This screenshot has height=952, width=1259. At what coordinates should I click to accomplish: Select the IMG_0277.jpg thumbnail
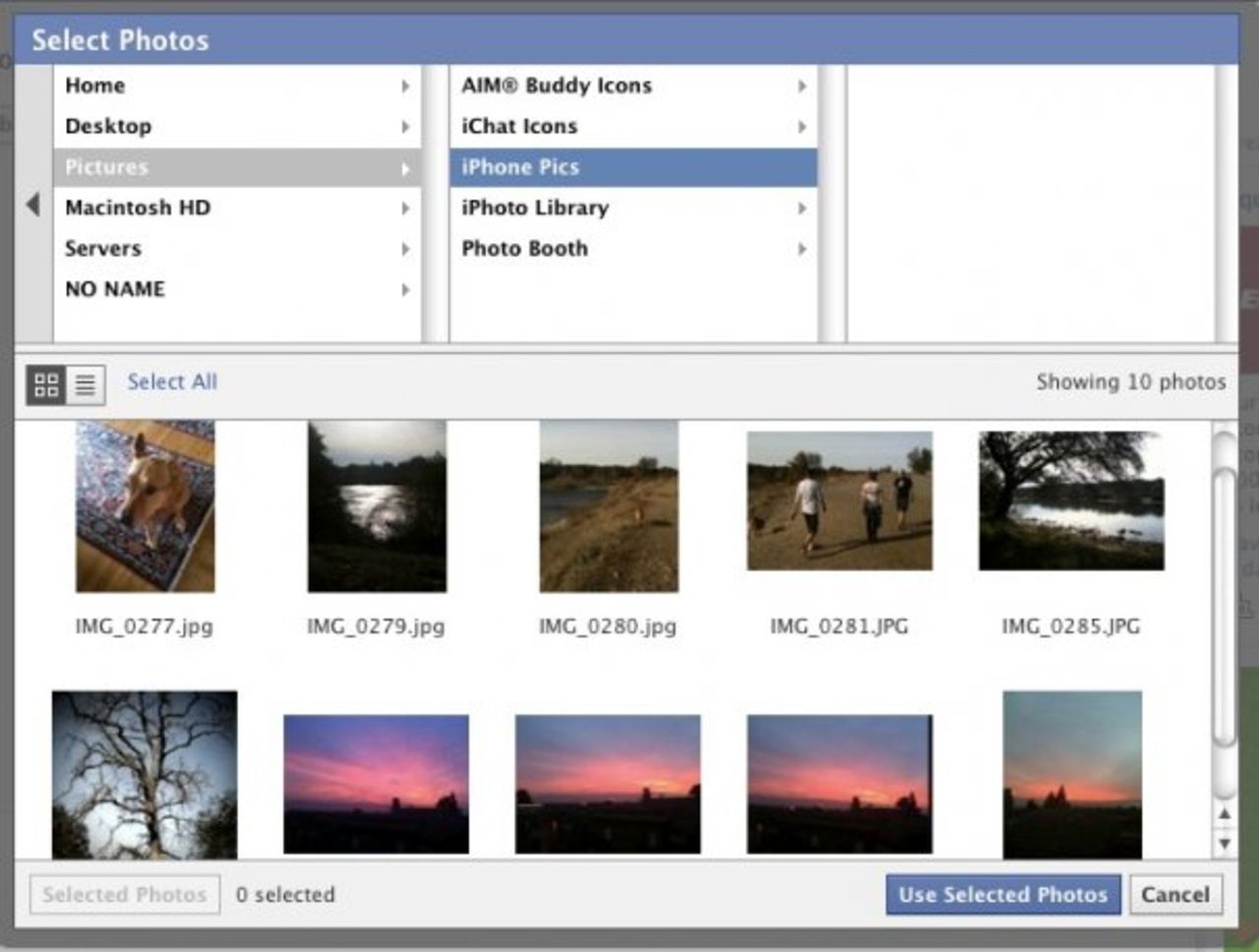(145, 506)
